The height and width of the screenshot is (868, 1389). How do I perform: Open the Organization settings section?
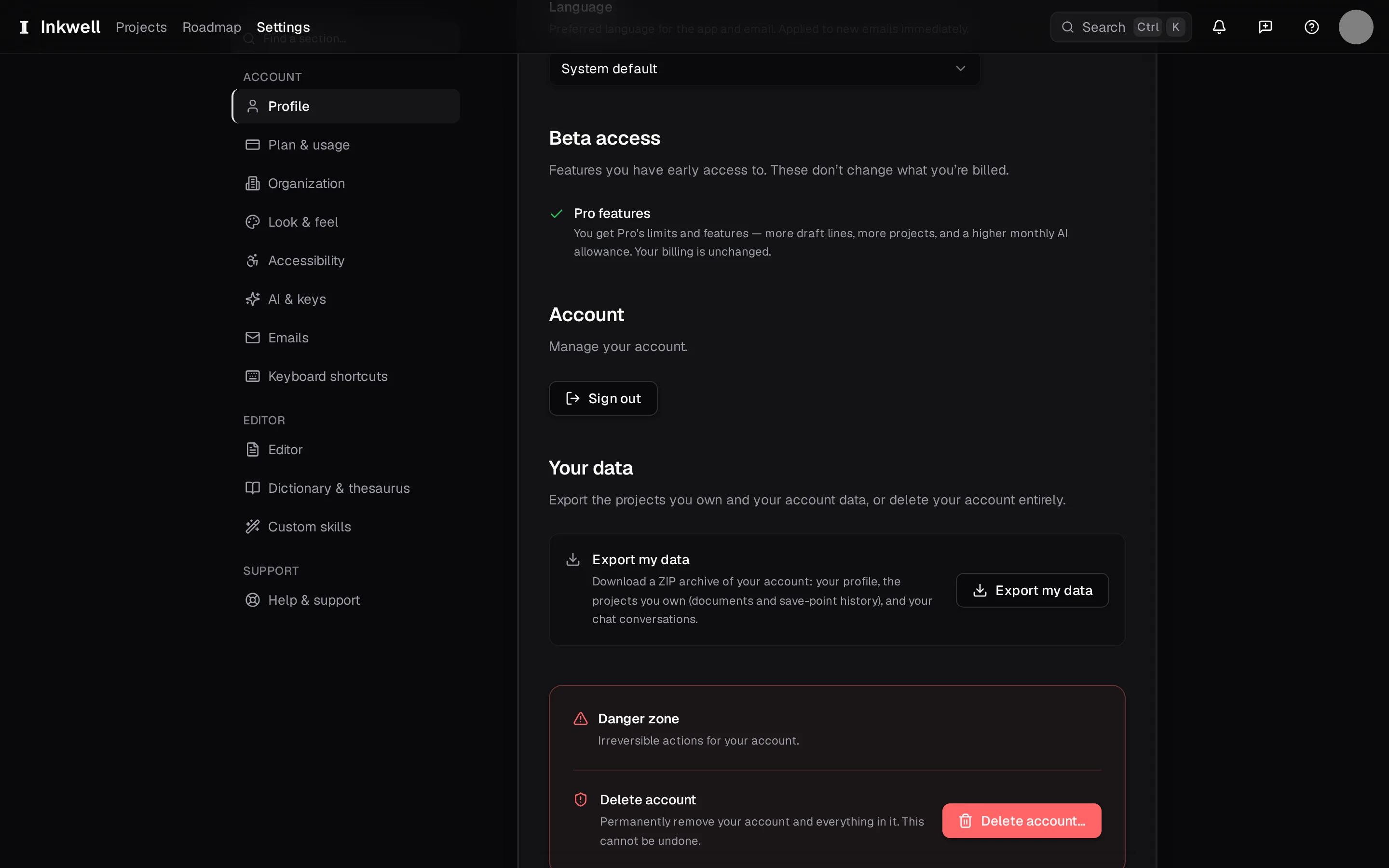coord(346,183)
